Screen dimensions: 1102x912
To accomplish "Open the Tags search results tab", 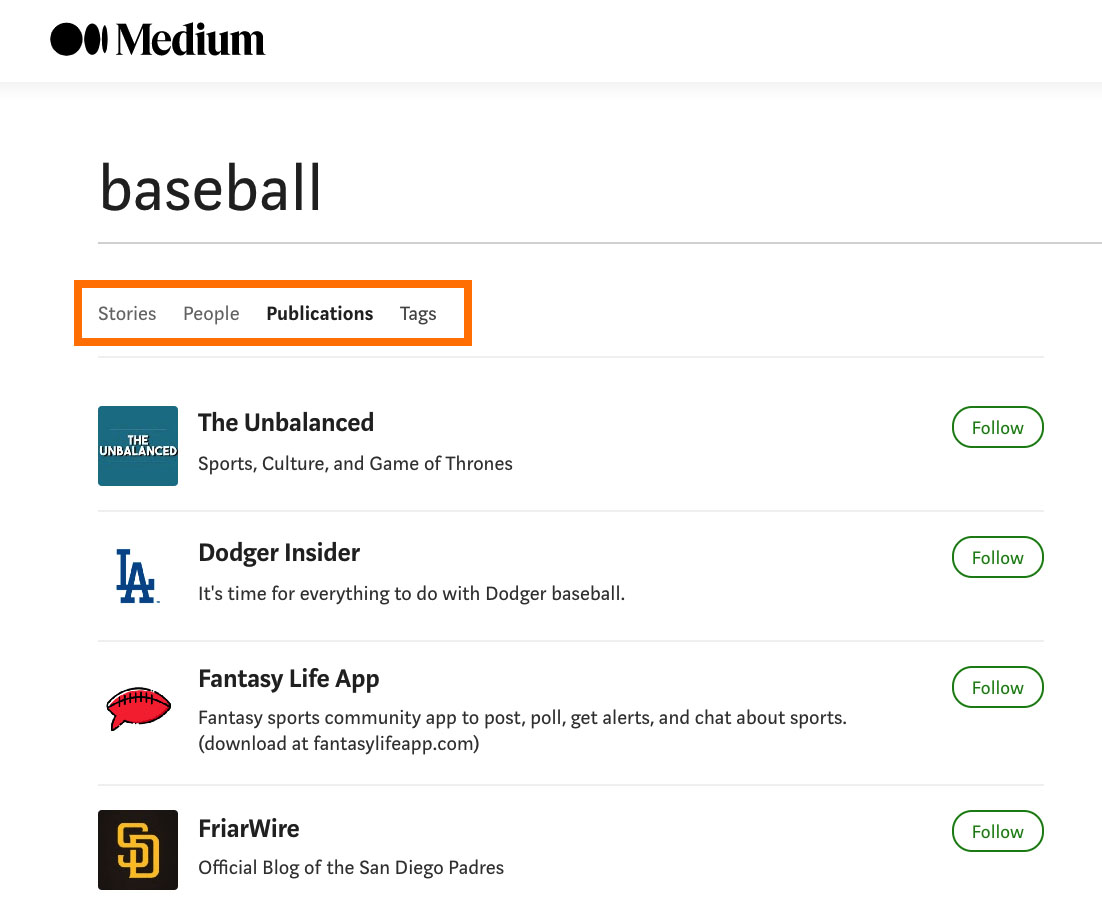I will click(418, 313).
